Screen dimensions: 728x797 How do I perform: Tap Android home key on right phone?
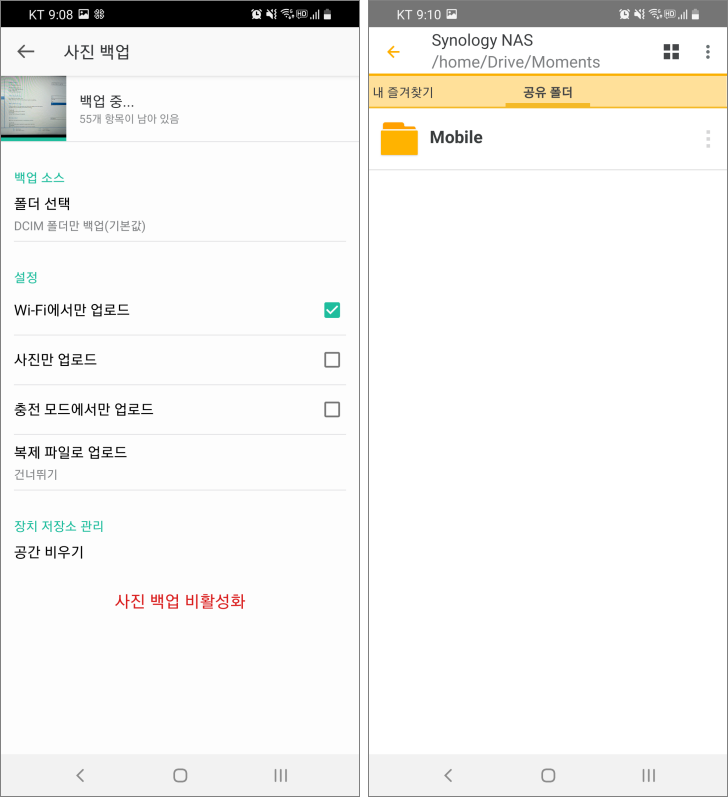coord(548,775)
